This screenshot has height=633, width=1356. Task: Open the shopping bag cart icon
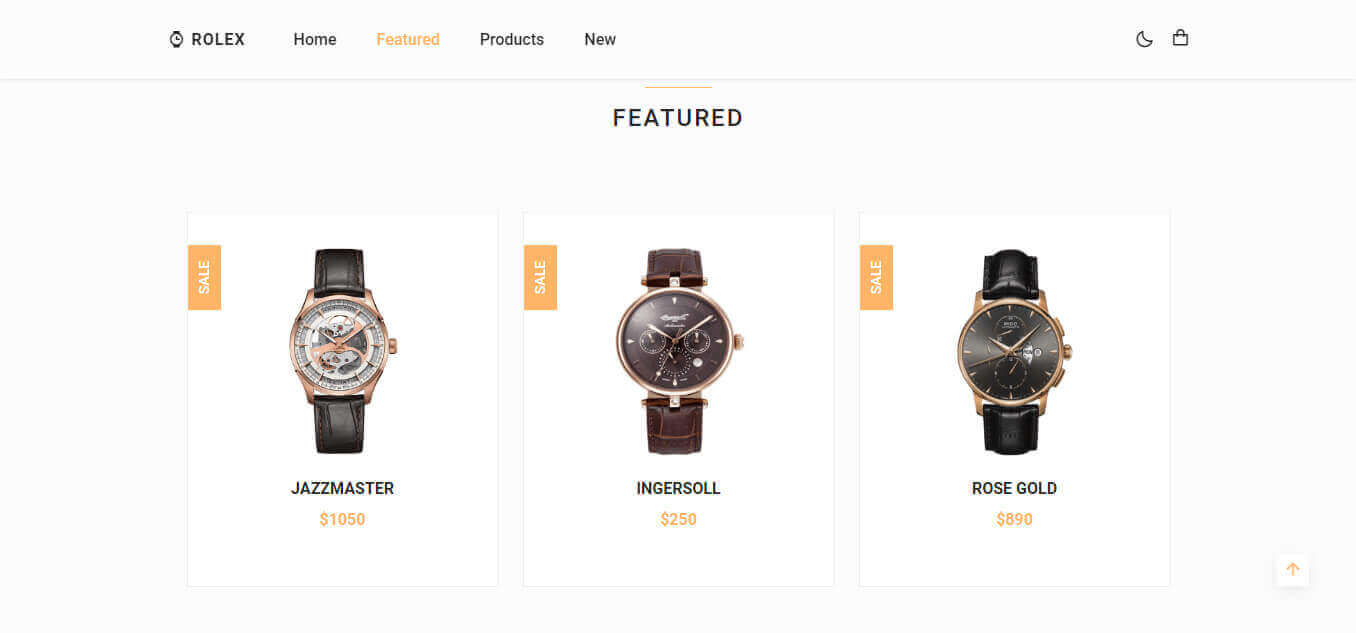pyautogui.click(x=1180, y=38)
